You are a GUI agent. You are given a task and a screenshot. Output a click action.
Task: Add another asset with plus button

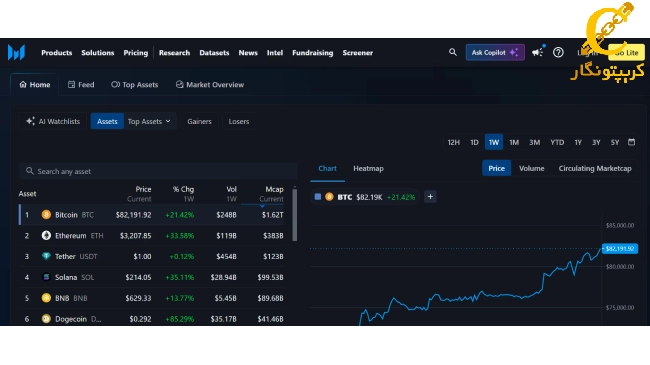(430, 197)
